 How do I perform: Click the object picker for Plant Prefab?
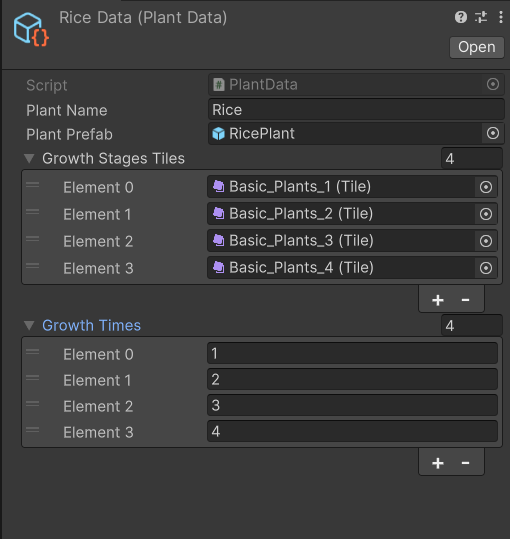click(493, 133)
